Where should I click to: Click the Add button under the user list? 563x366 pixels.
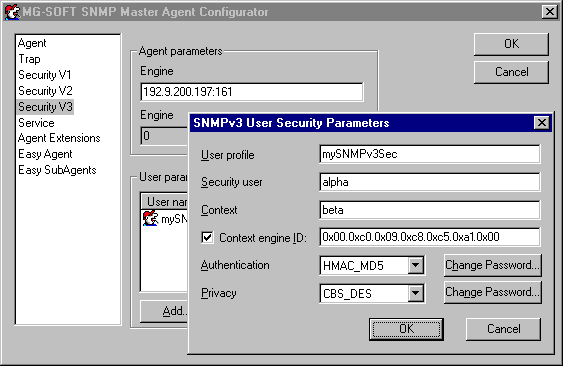[164, 311]
